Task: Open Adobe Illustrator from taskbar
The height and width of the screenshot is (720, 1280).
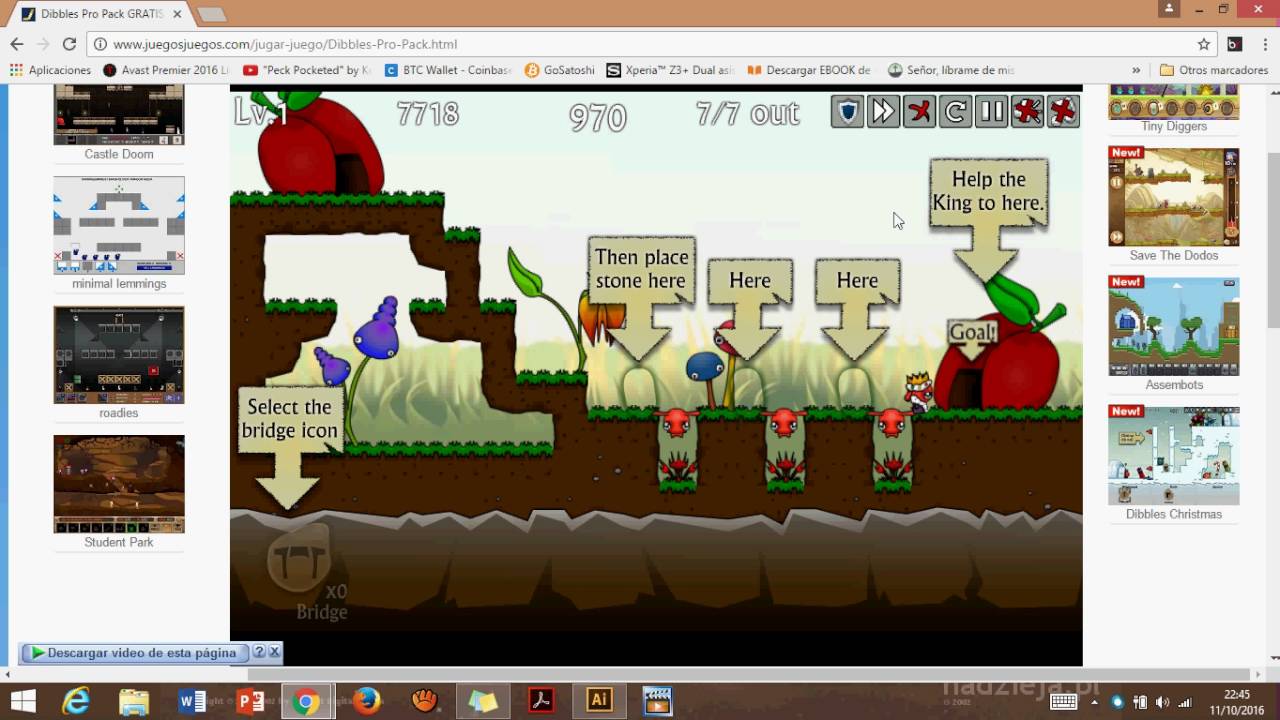Action: [x=599, y=700]
